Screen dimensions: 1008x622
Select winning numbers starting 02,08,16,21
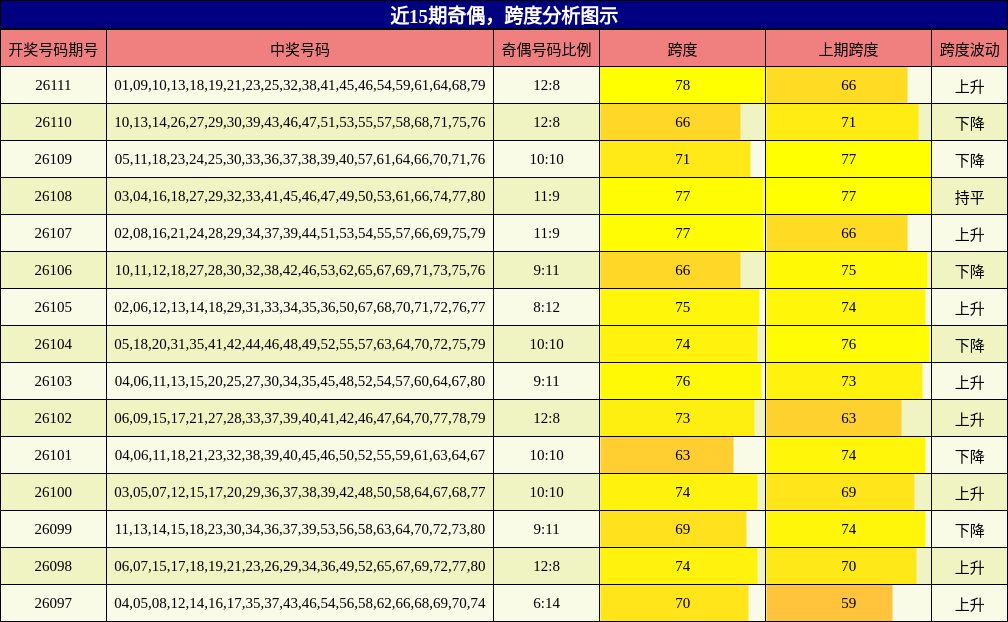click(x=300, y=233)
